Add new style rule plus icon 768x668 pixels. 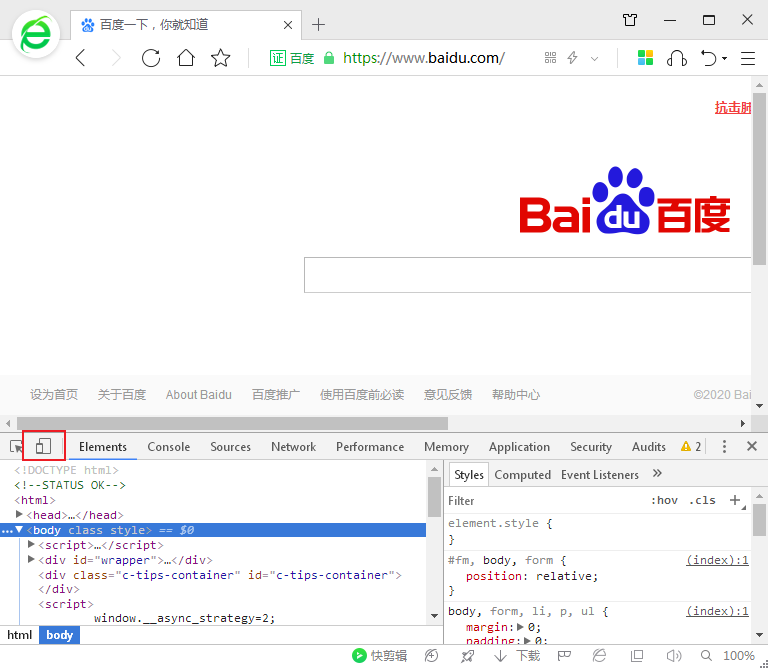click(x=735, y=500)
